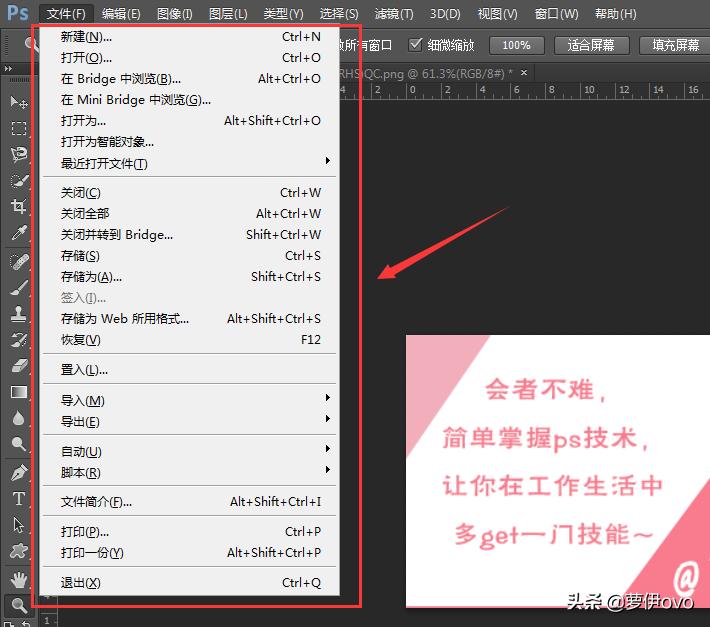Select the Pen tool
Viewport: 710px width, 627px height.
[x=19, y=473]
